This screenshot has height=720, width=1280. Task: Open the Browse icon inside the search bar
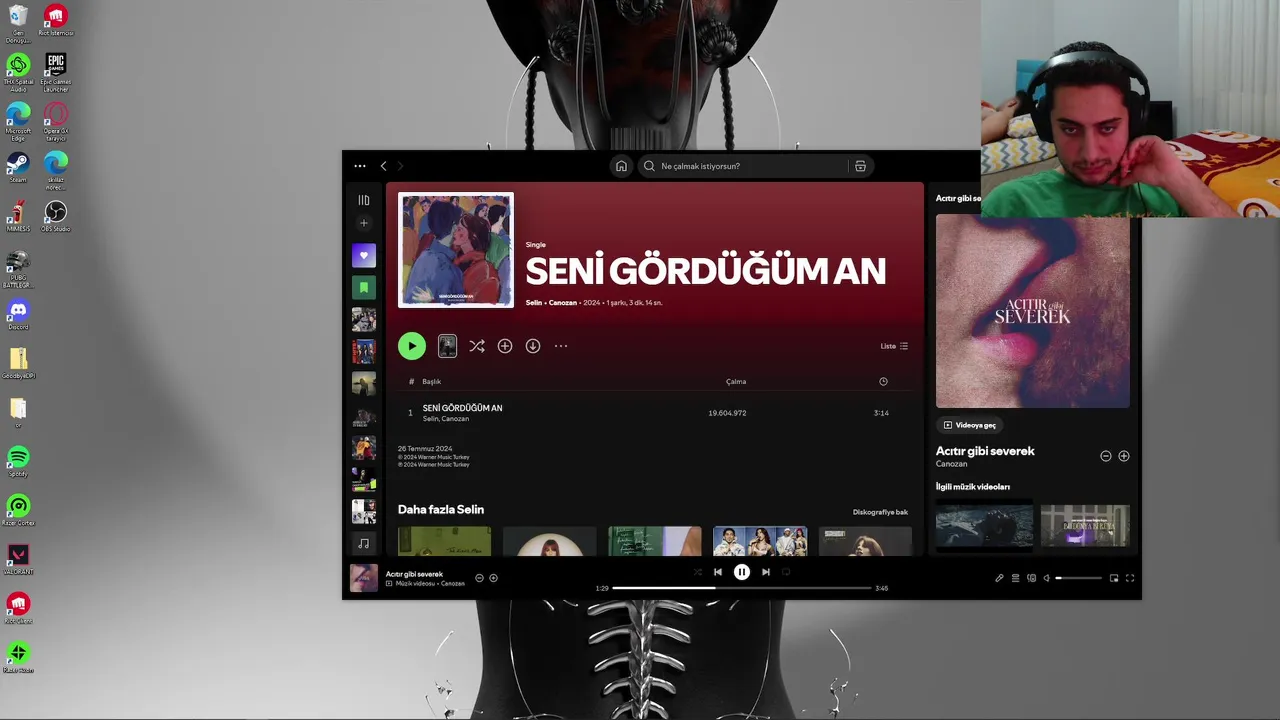pos(860,166)
